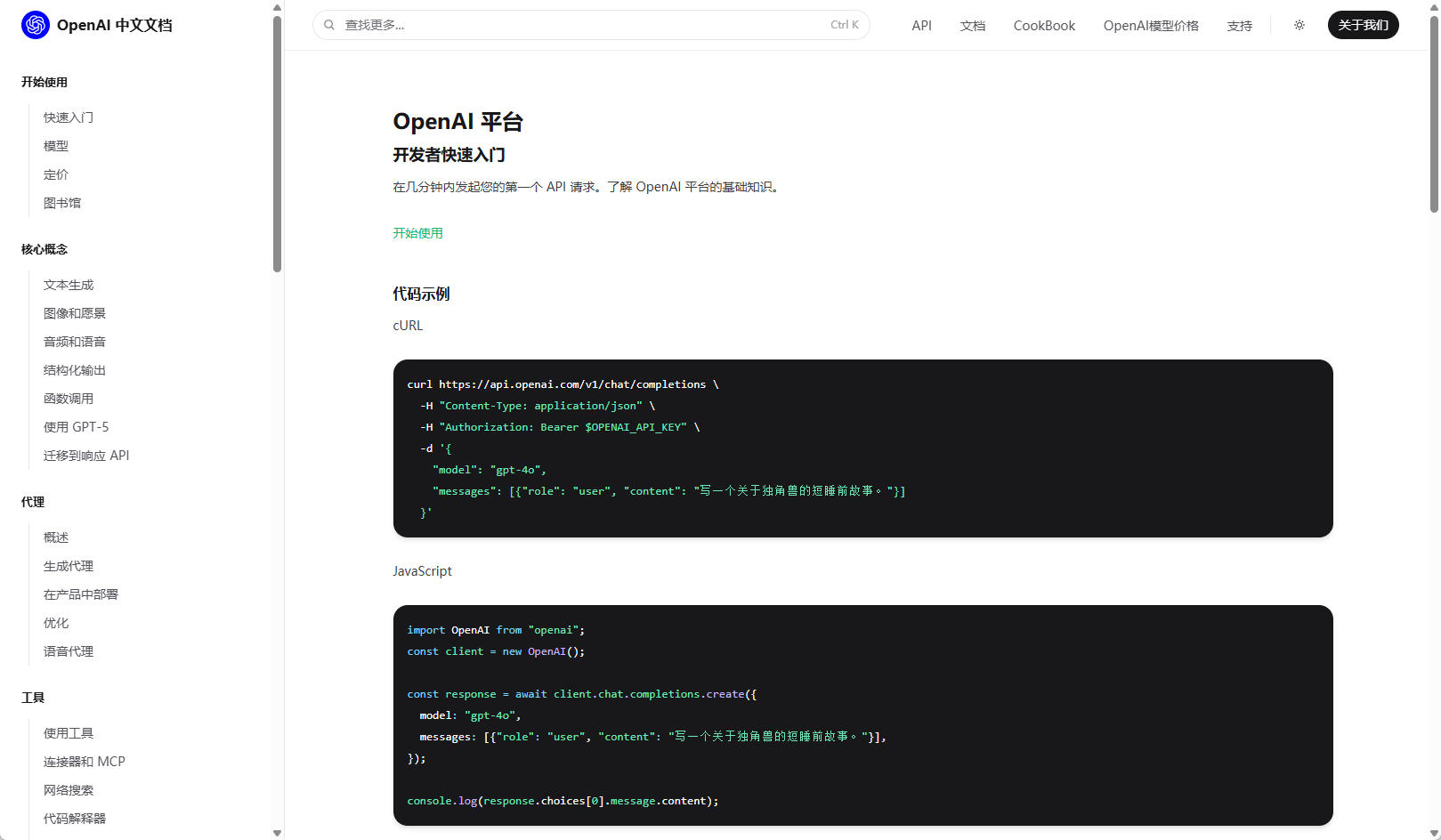Click the 支持 navigation item

pyautogui.click(x=1239, y=26)
